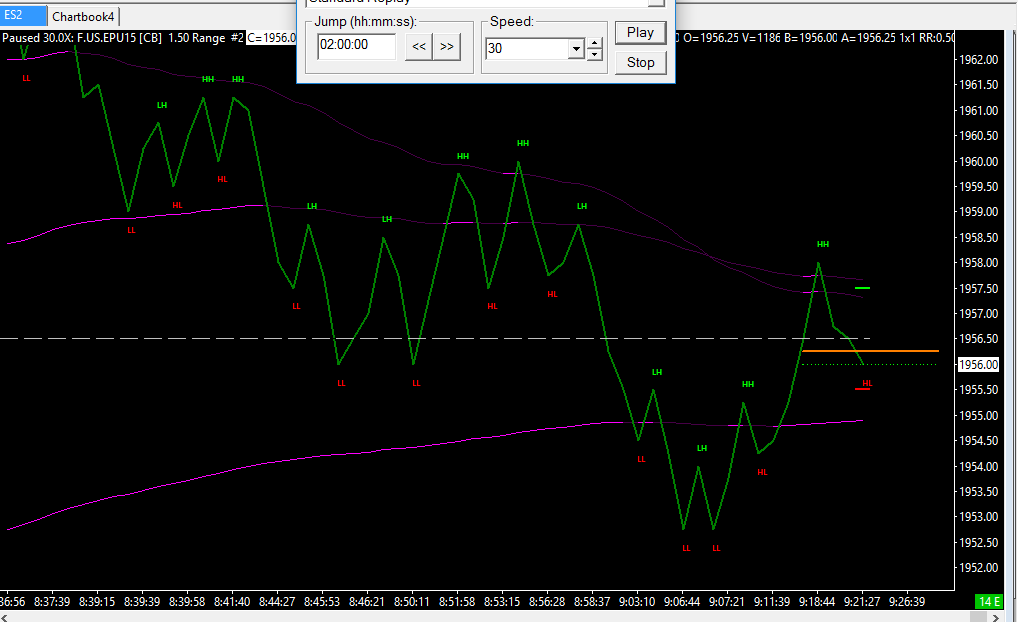
Task: Click the 8:50:11 time axis label
Action: (x=412, y=602)
